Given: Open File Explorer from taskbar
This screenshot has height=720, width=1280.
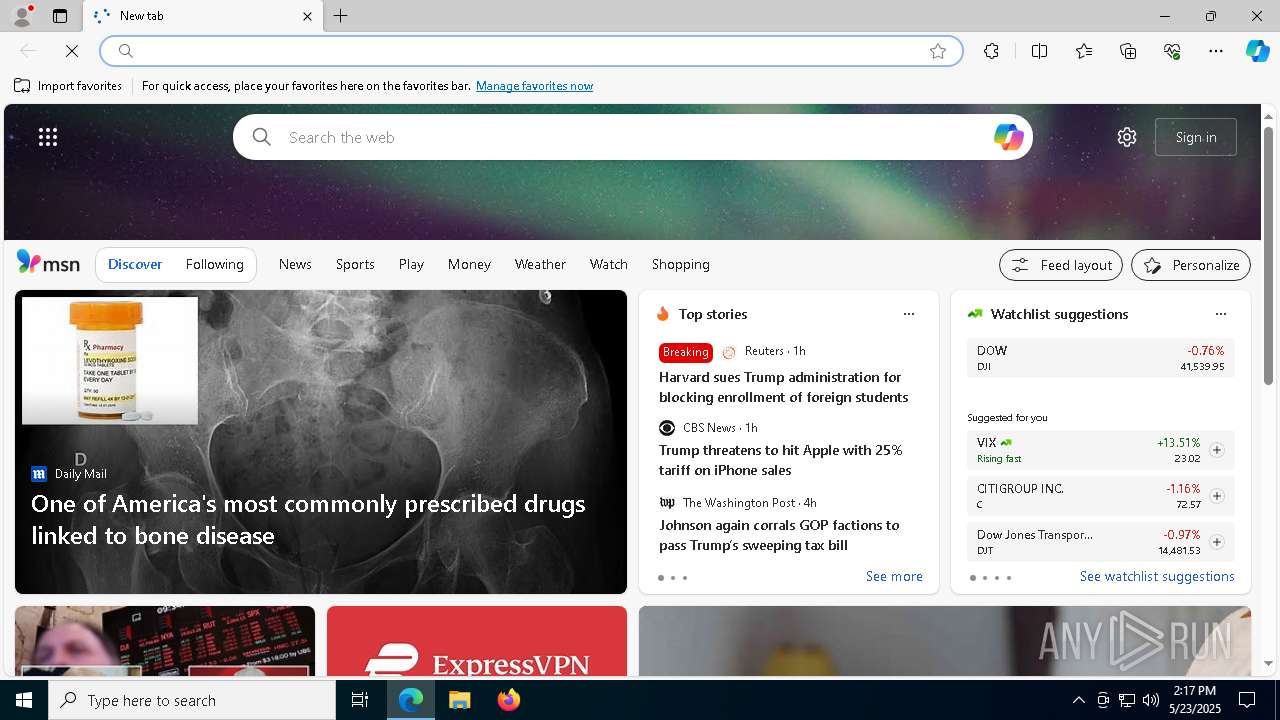Looking at the screenshot, I should pyautogui.click(x=460, y=700).
